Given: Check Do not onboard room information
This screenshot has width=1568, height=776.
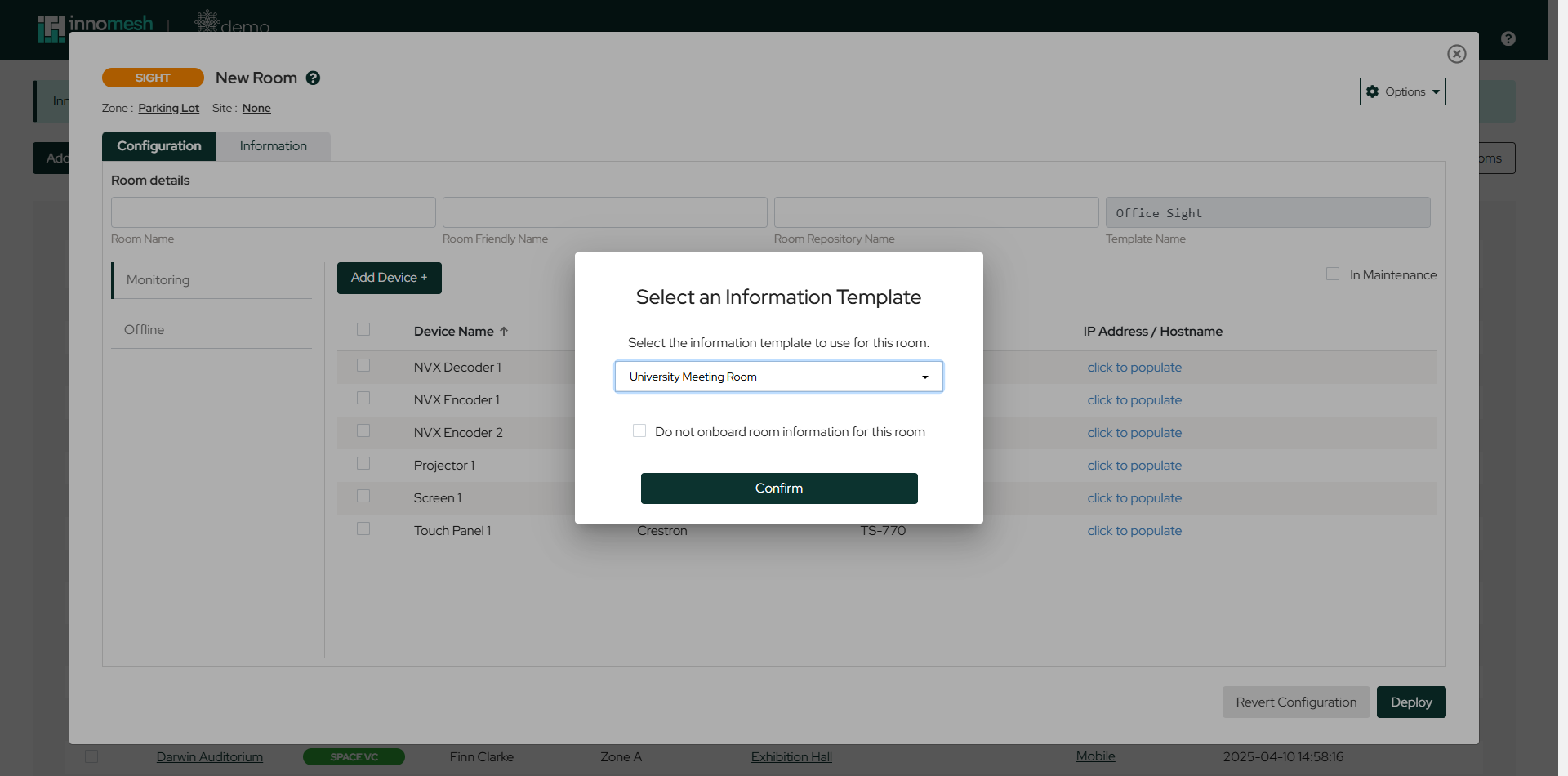Looking at the screenshot, I should (x=639, y=430).
